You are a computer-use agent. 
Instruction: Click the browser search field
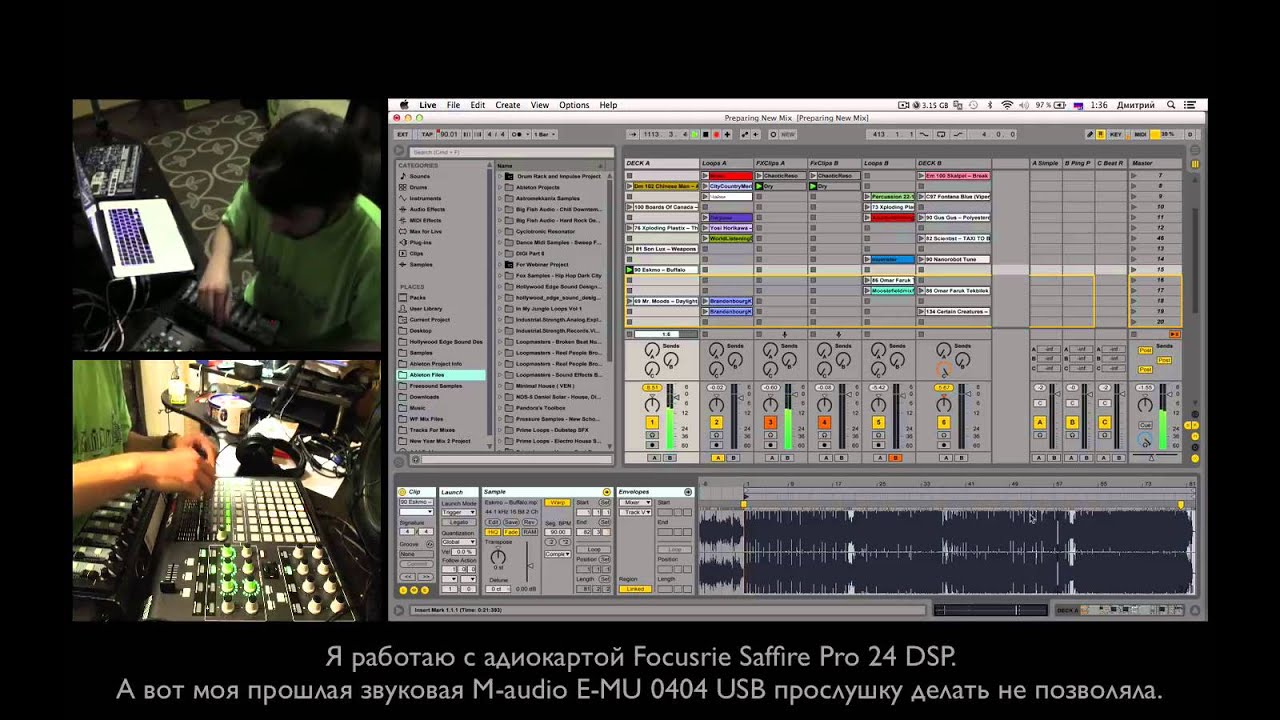(512, 152)
